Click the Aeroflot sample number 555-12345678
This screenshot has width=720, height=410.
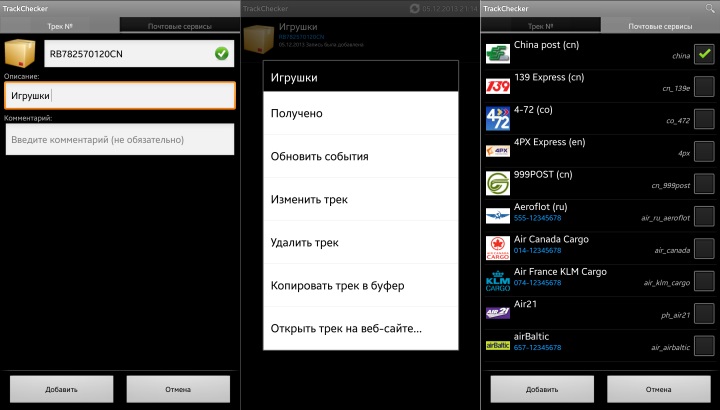coord(537,218)
